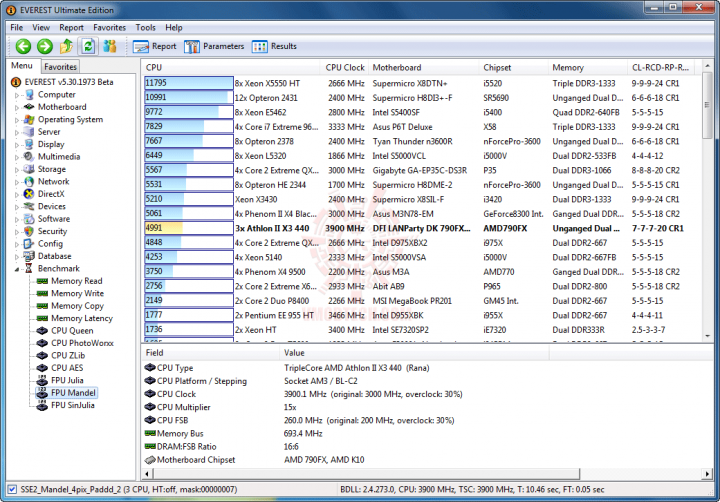The height and width of the screenshot is (502, 720).
Task: Open benchmark Parameters
Action: (x=214, y=46)
